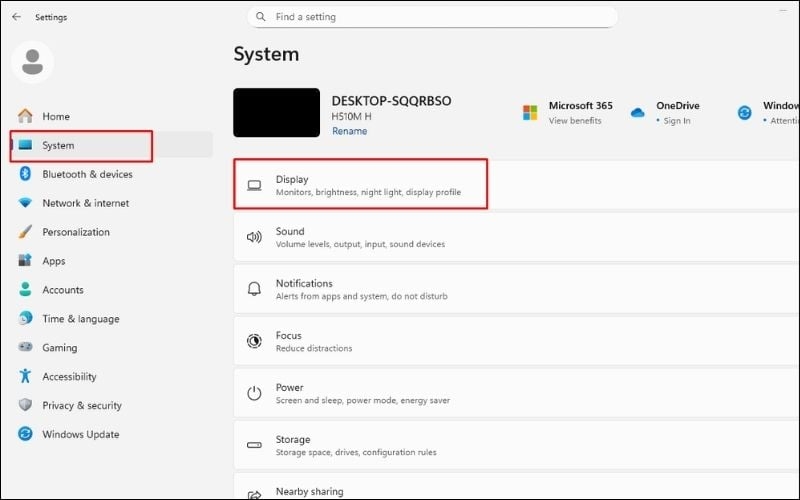
Task: Click the Rename link
Action: point(349,131)
